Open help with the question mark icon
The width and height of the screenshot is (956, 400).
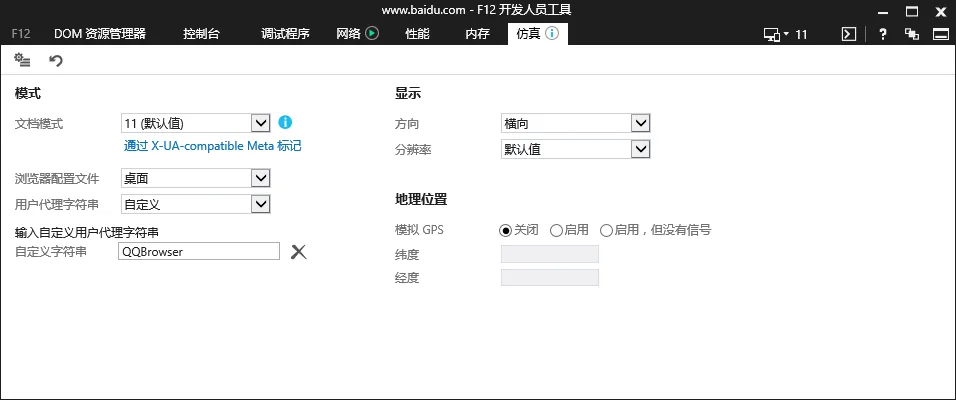(x=882, y=34)
